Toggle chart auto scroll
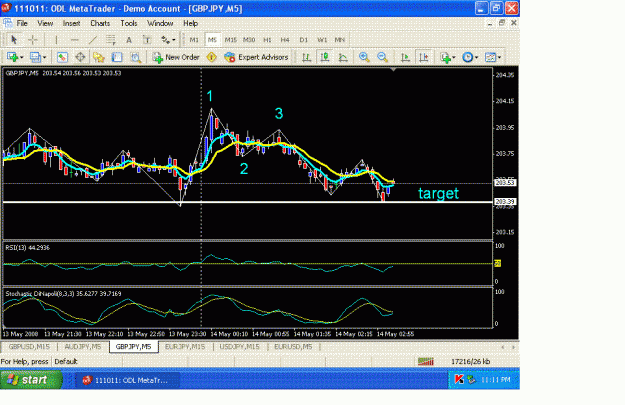 tap(405, 57)
